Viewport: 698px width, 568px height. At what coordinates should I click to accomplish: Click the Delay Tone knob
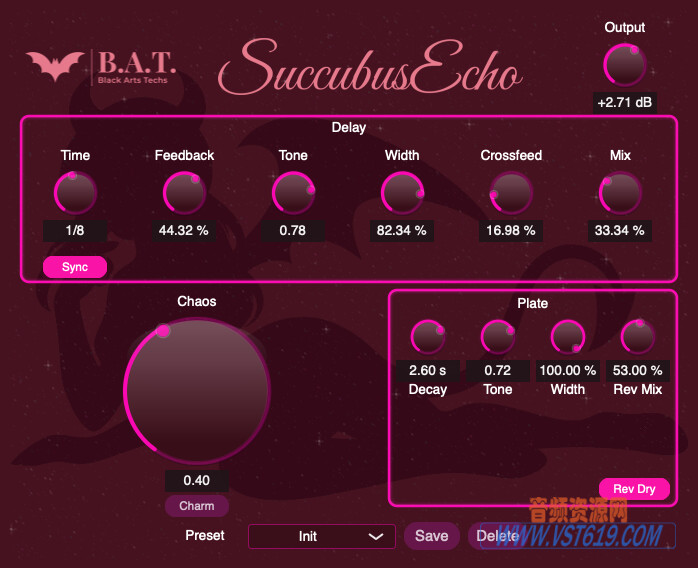point(293,192)
